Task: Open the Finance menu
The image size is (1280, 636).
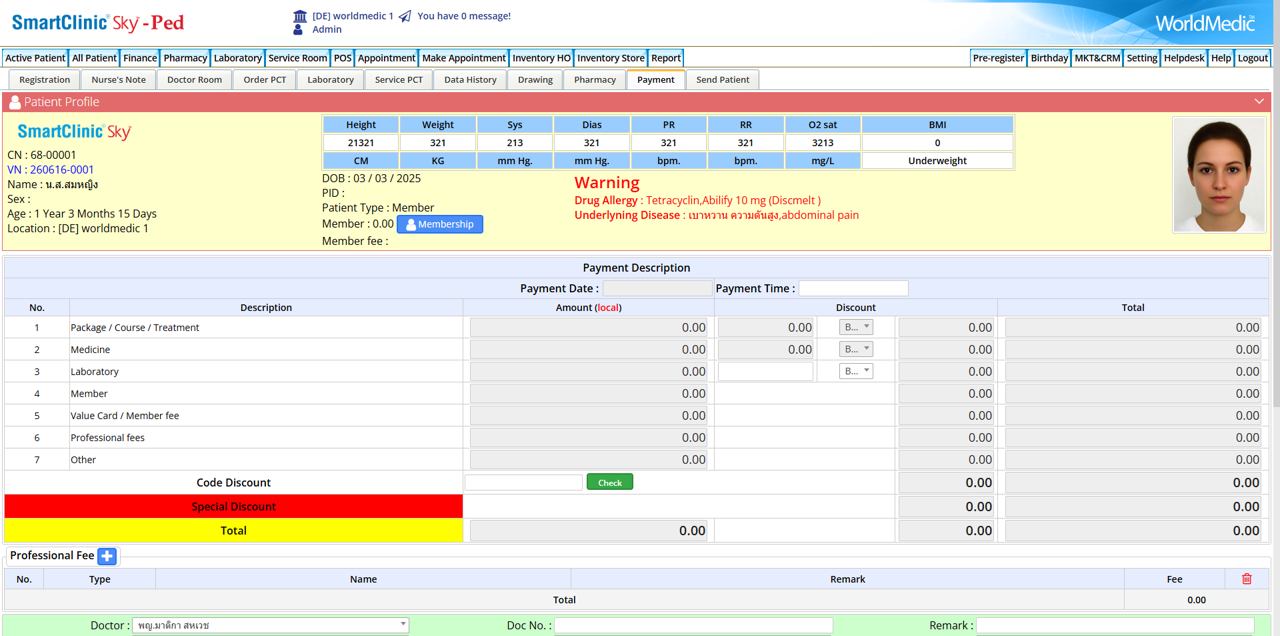Action: coord(140,58)
